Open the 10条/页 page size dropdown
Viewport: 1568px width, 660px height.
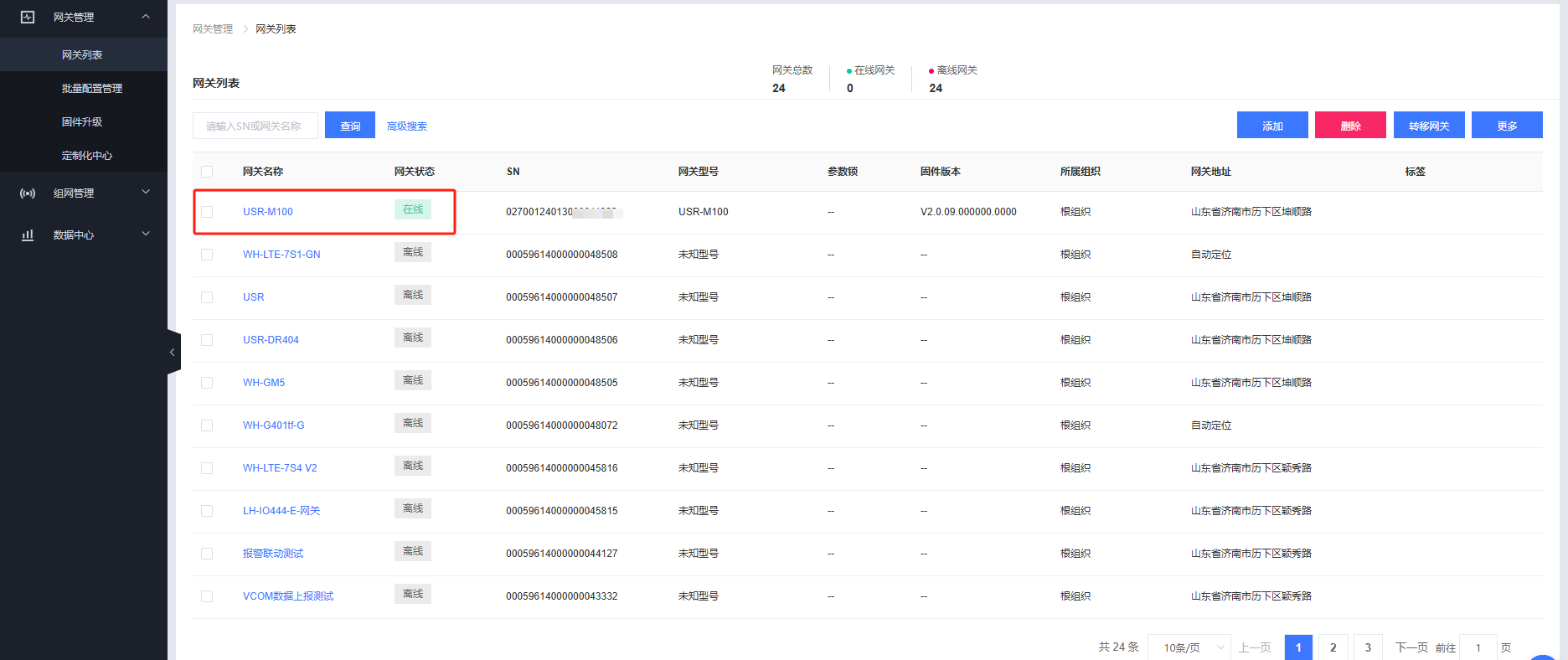coord(1189,647)
